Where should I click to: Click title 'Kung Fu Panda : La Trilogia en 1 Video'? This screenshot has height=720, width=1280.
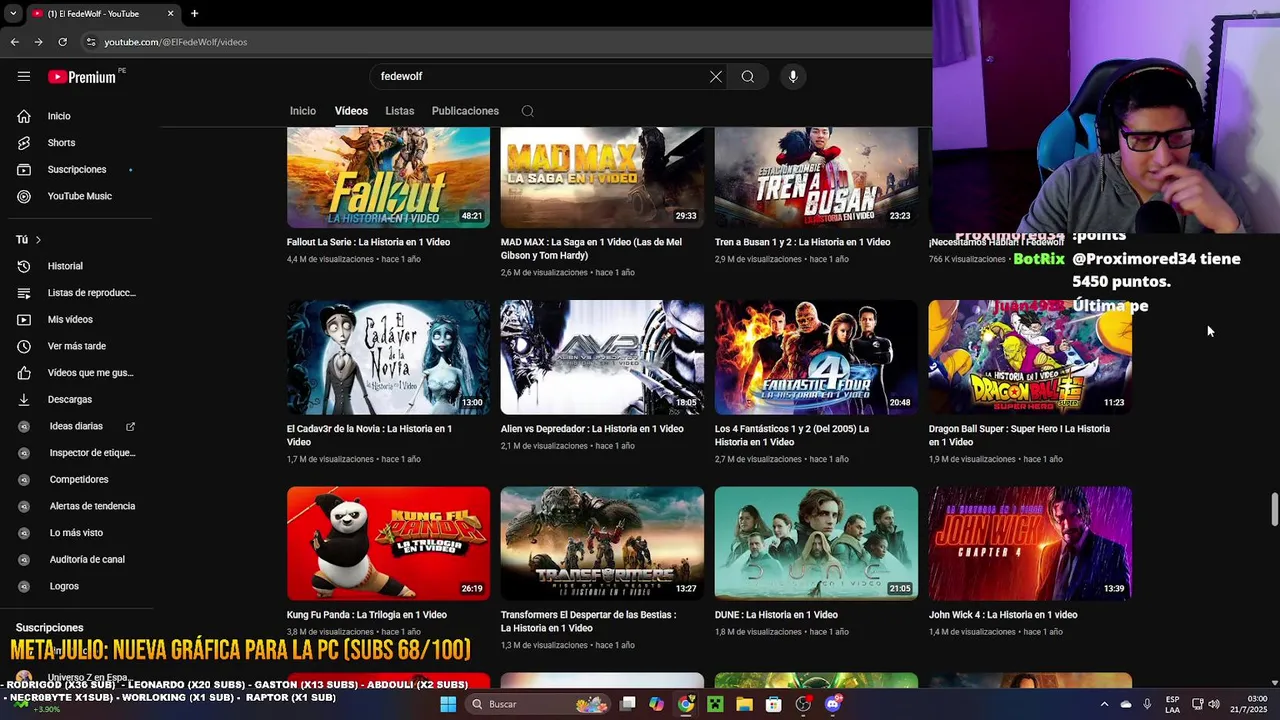367,615
